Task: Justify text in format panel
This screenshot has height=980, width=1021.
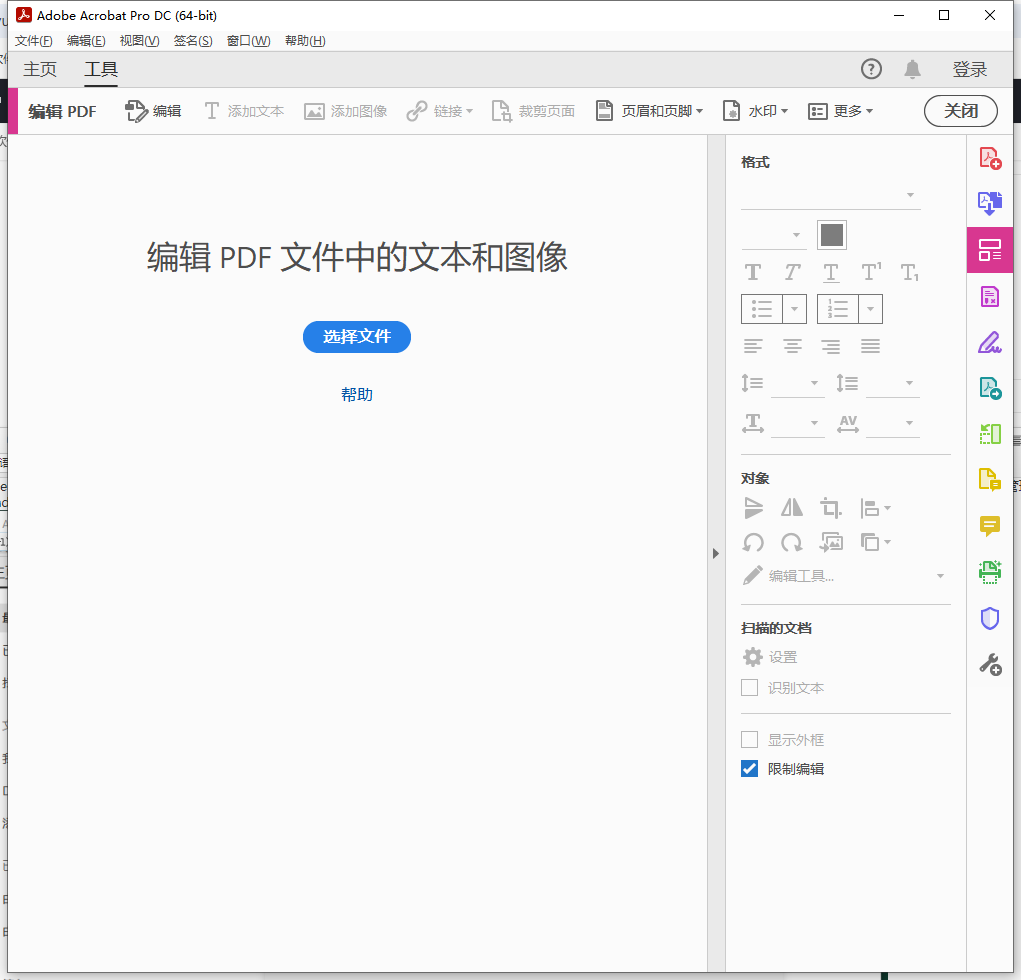Action: (871, 346)
